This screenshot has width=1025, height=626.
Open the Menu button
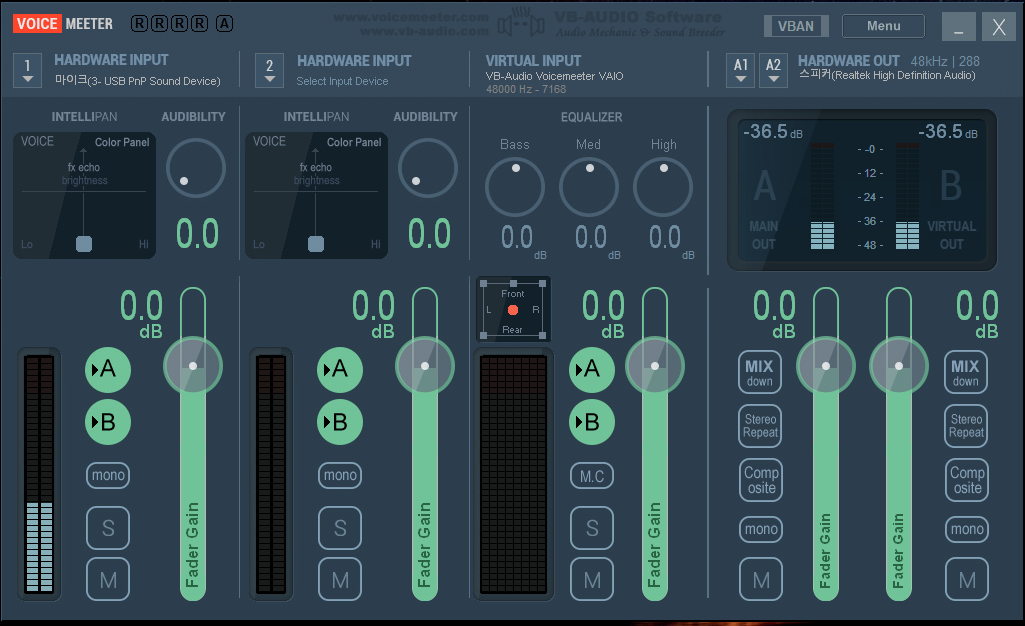point(883,26)
